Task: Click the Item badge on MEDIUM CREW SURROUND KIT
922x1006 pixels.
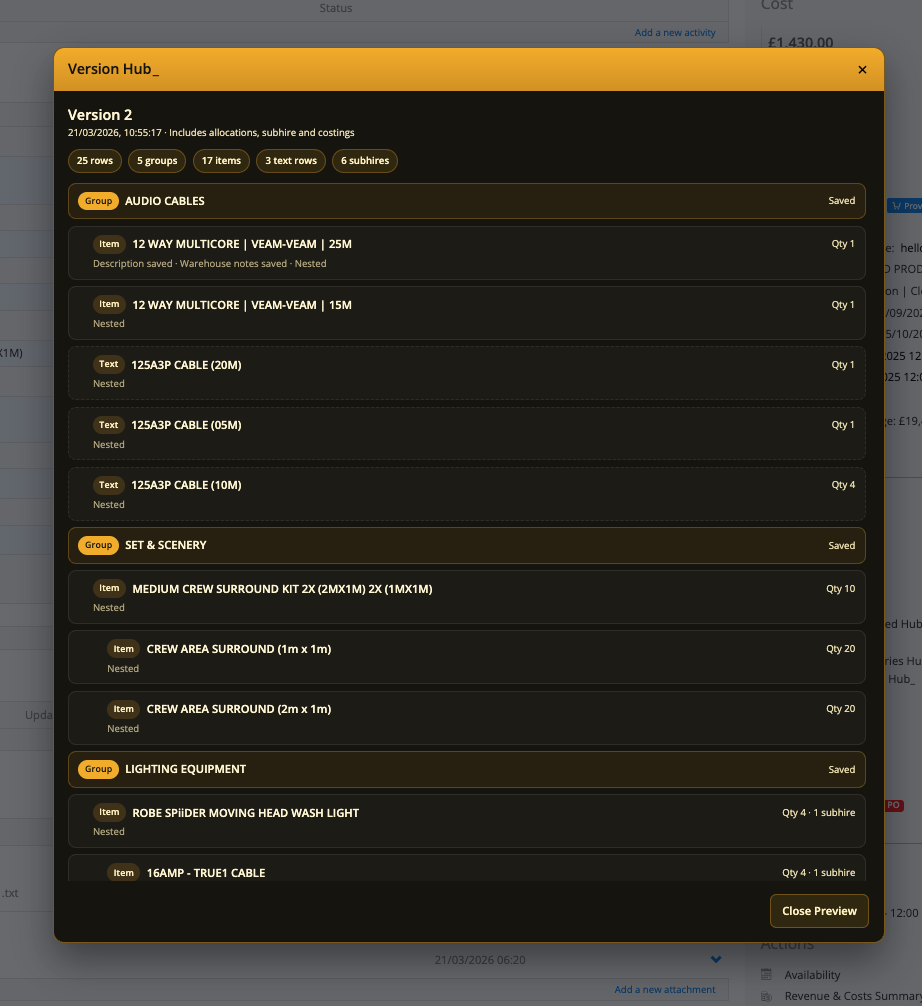Action: pos(109,588)
